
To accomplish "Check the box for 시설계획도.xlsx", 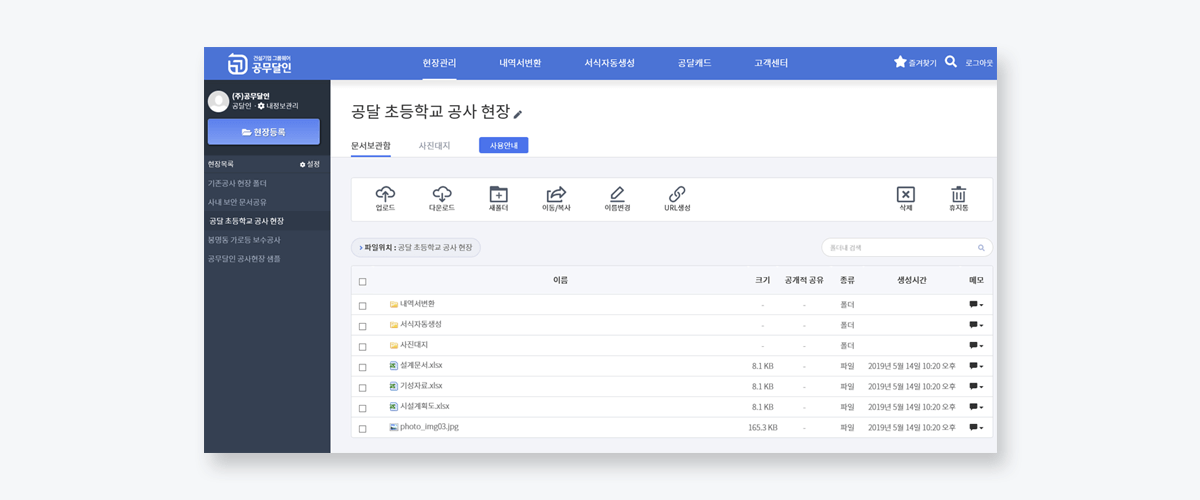I will 362,408.
